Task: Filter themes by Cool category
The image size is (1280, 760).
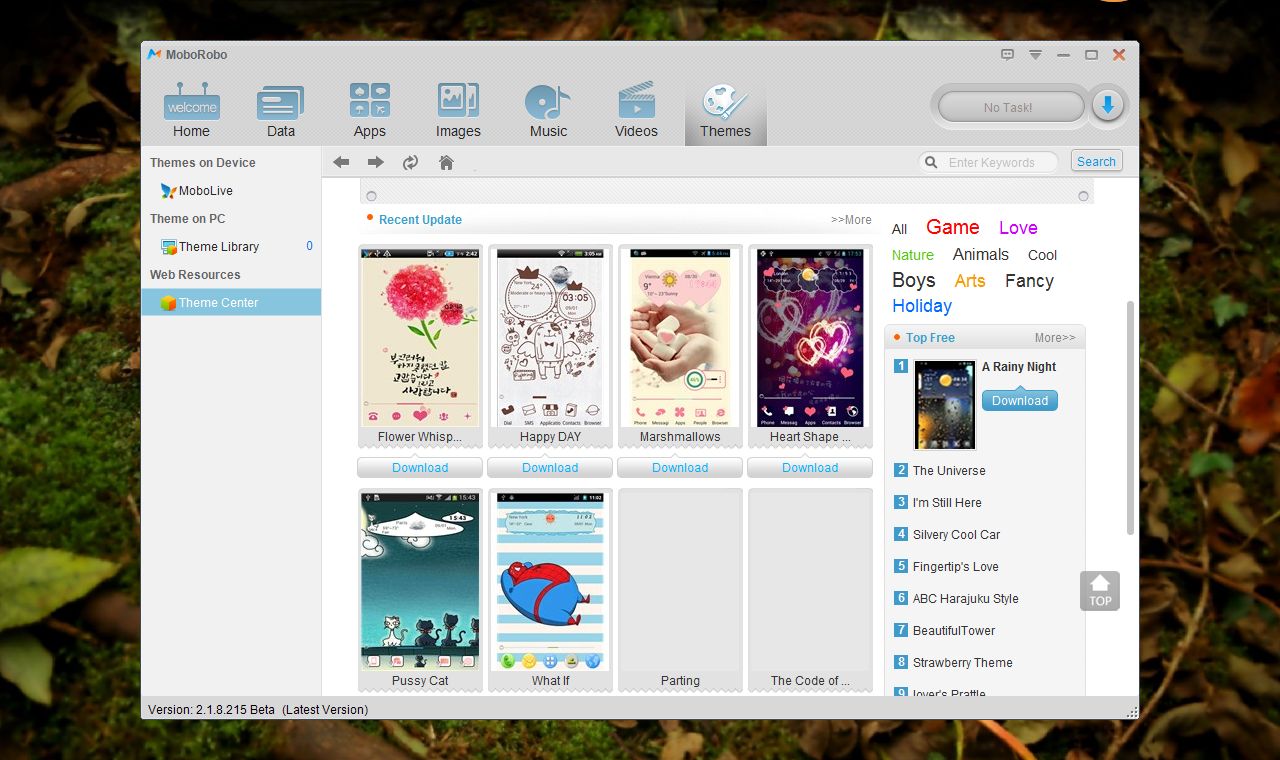Action: click(x=1042, y=255)
